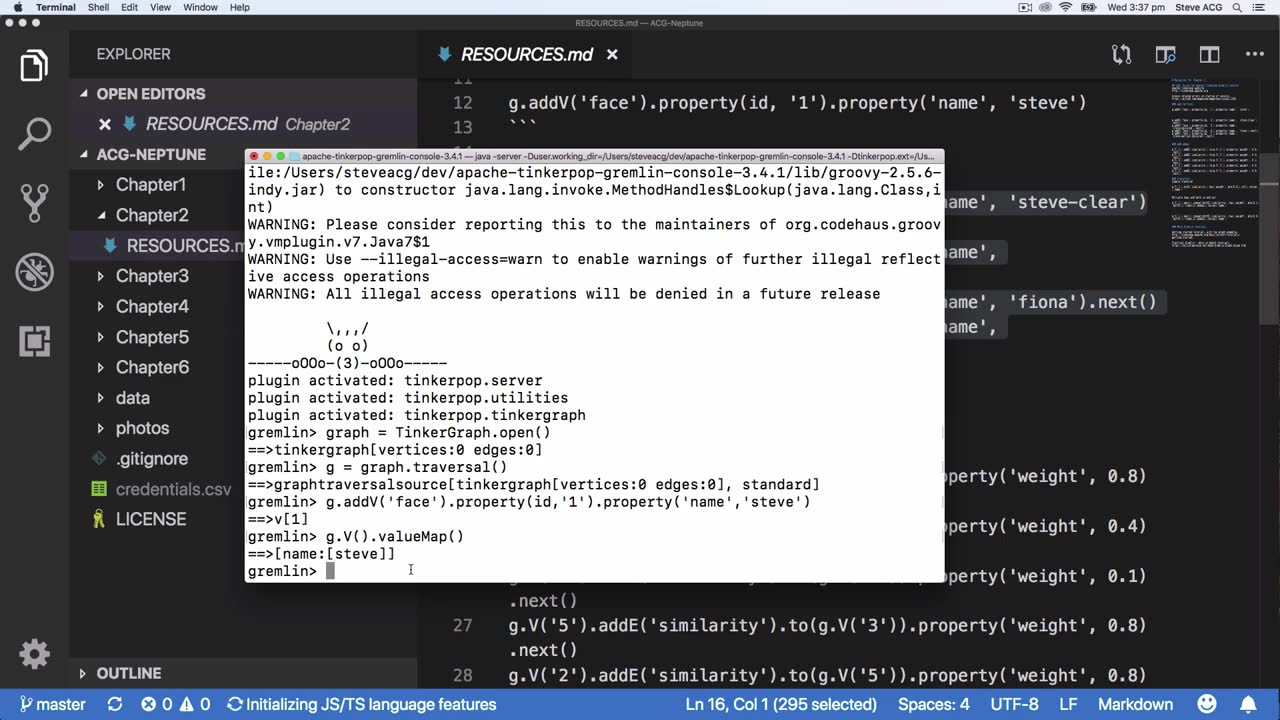1280x720 pixels.
Task: Click the gremlin prompt in Terminal window
Action: pyautogui.click(x=282, y=571)
